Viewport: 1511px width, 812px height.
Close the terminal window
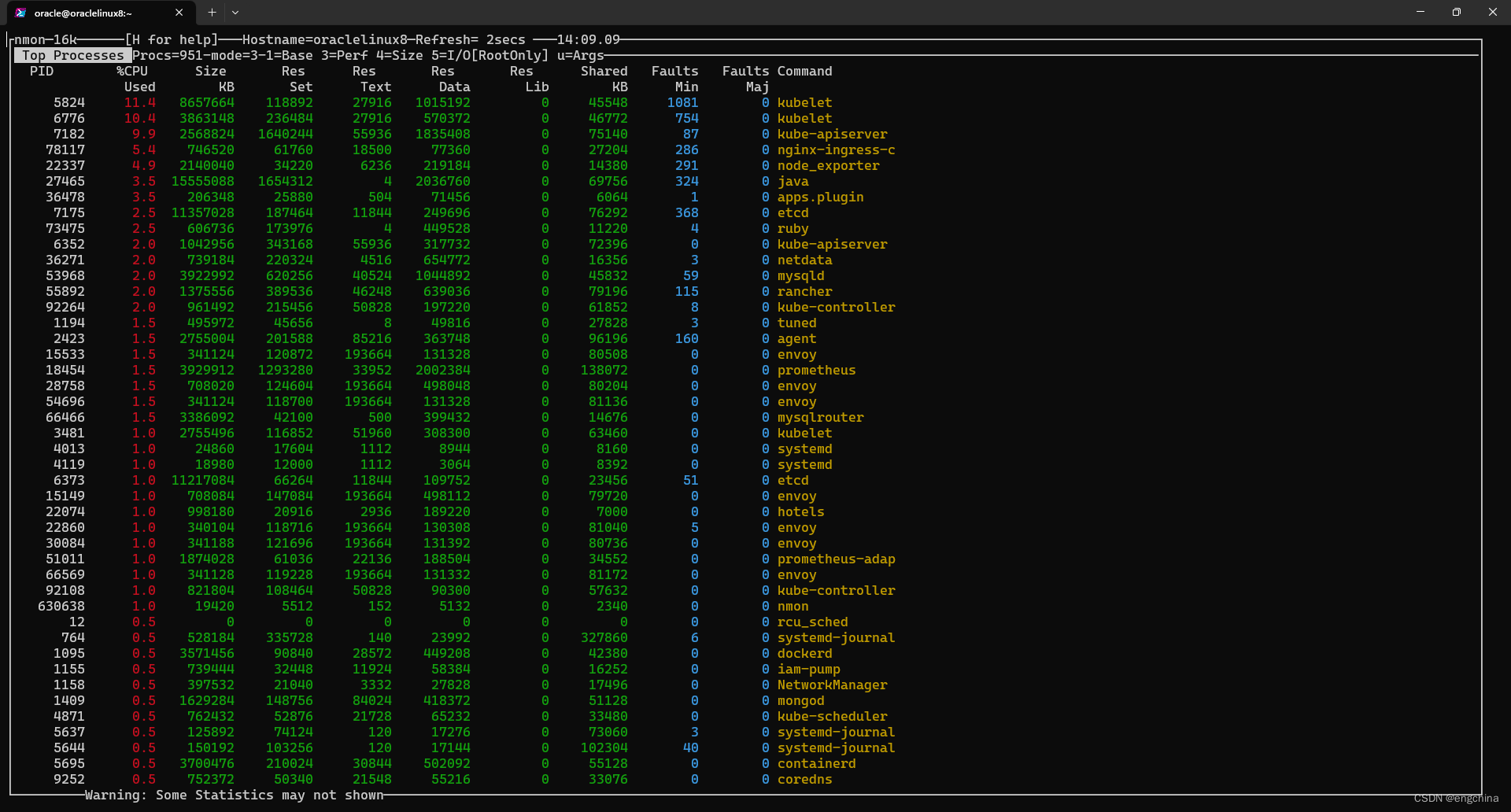pyautogui.click(x=1493, y=12)
